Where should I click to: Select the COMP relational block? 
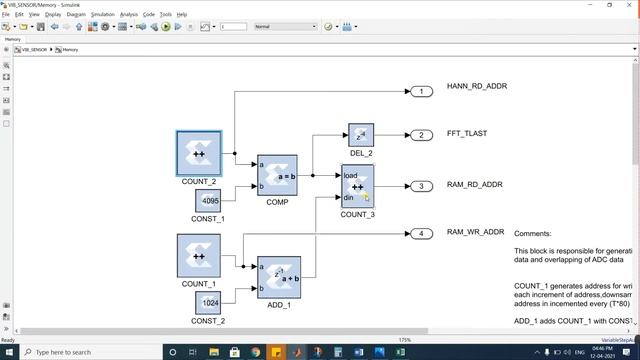[x=277, y=175]
